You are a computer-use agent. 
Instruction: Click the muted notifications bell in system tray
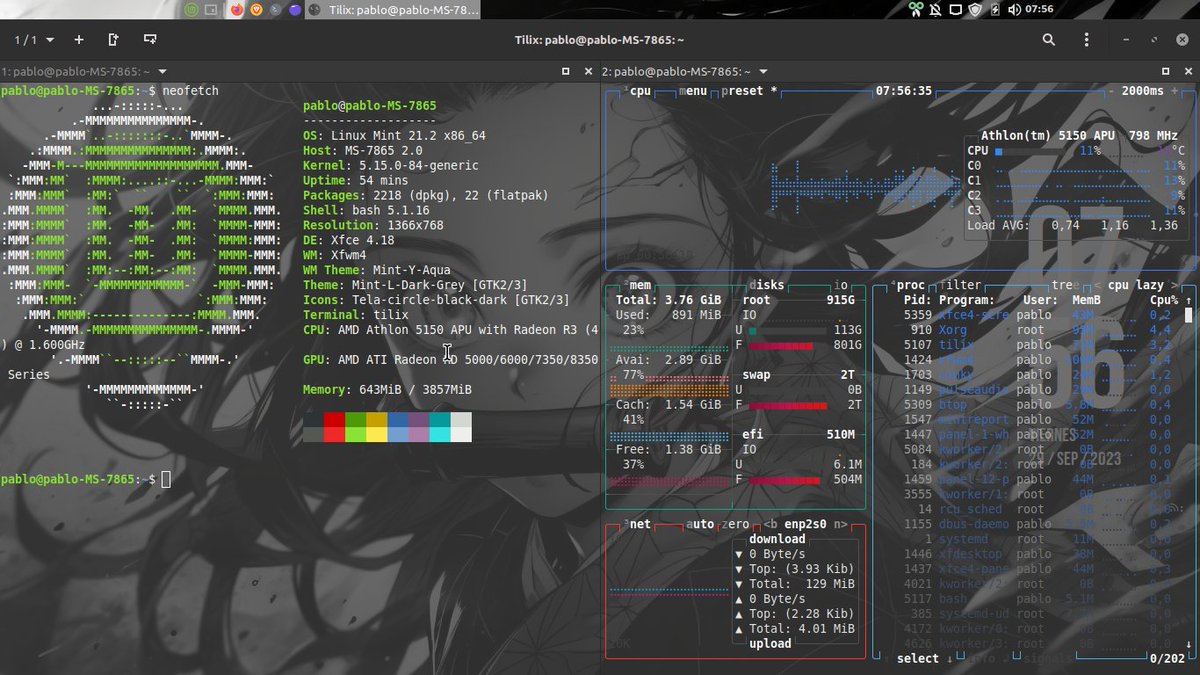[935, 8]
